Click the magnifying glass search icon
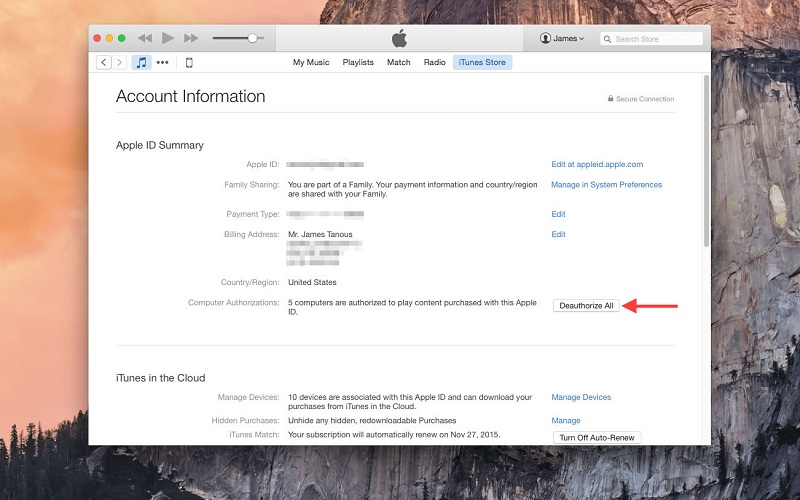Screen dimensions: 800x500 coord(607,39)
